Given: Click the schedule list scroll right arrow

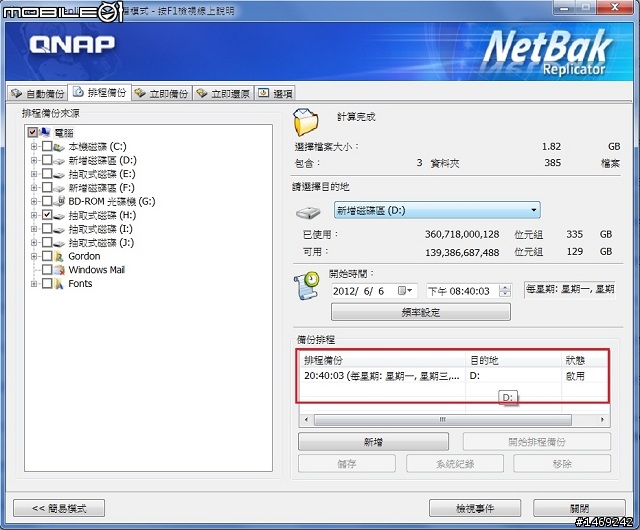Looking at the screenshot, I should [x=602, y=420].
